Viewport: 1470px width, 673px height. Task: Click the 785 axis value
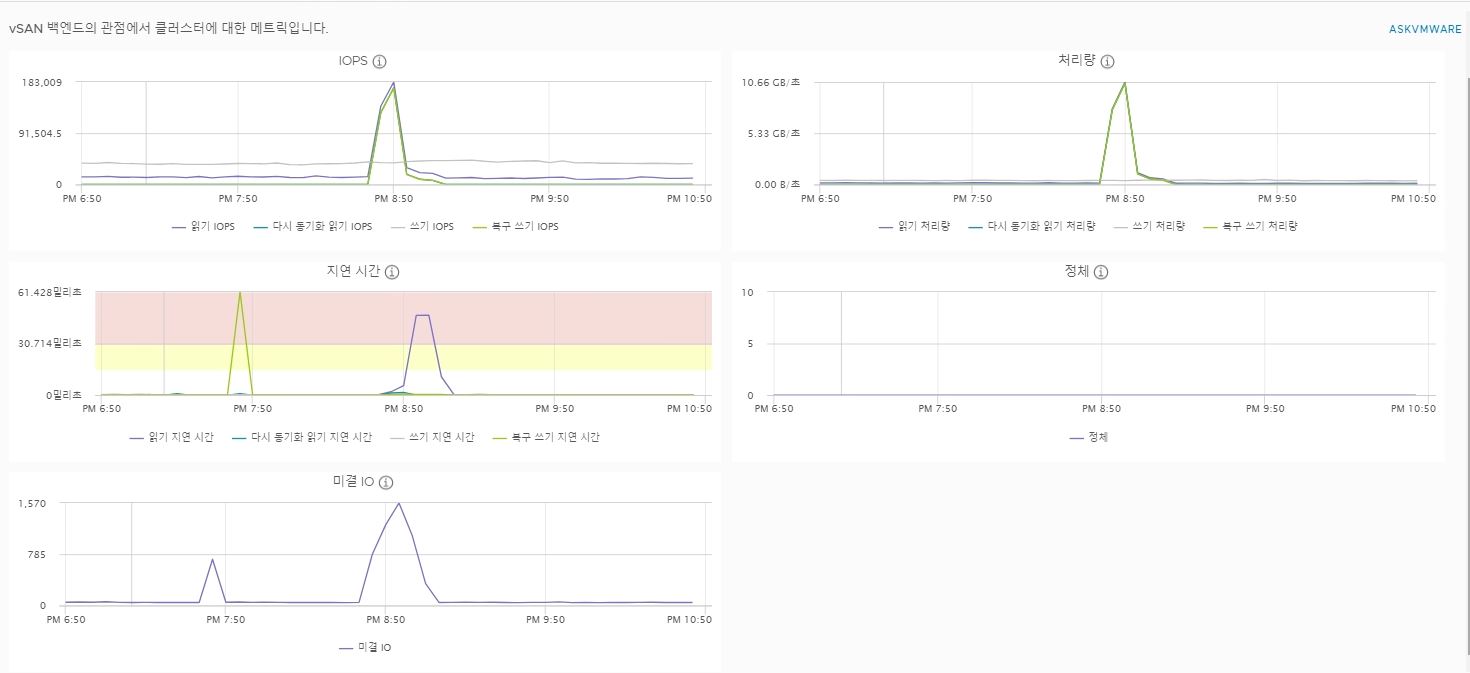pos(37,554)
